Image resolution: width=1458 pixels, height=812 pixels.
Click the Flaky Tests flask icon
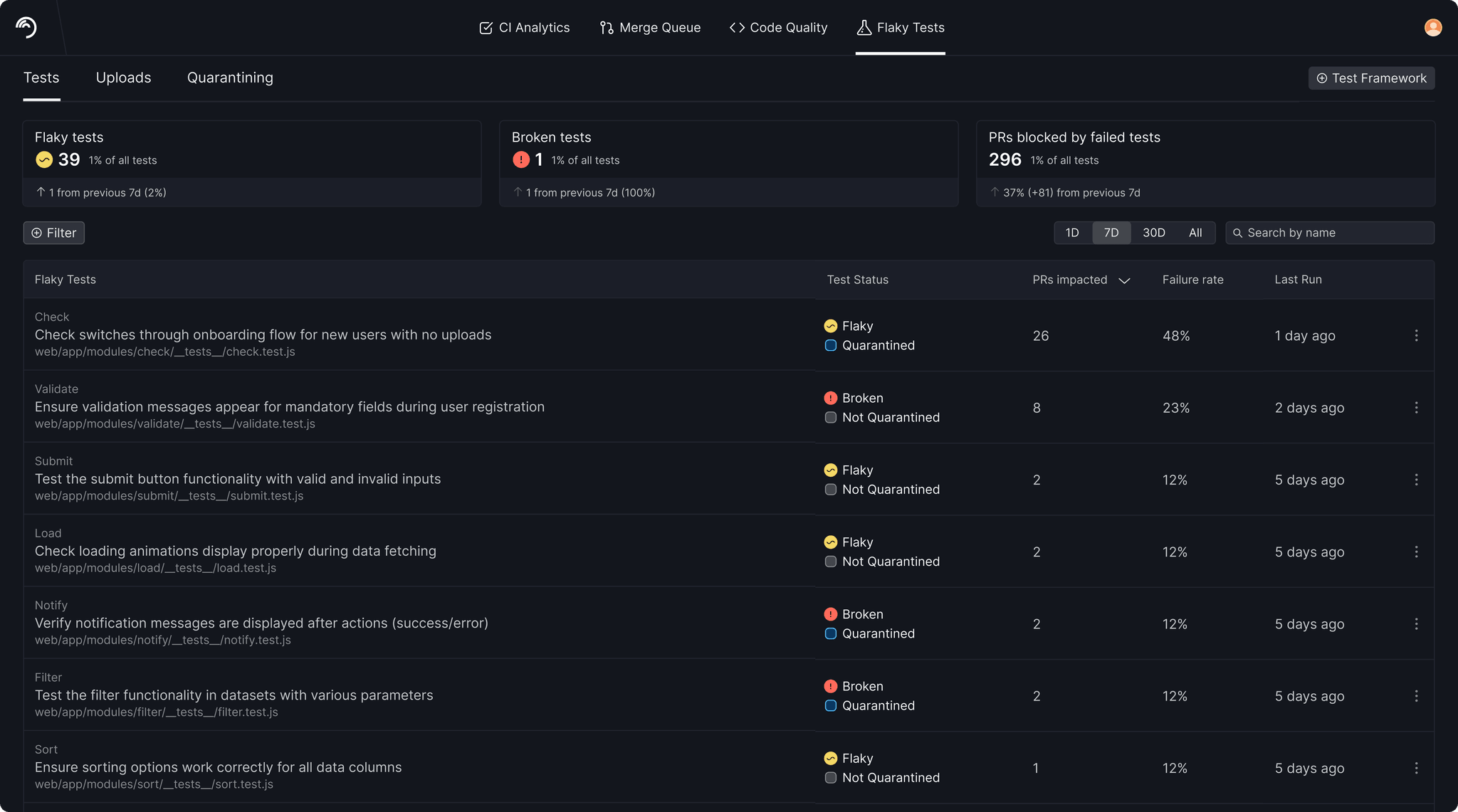(864, 28)
